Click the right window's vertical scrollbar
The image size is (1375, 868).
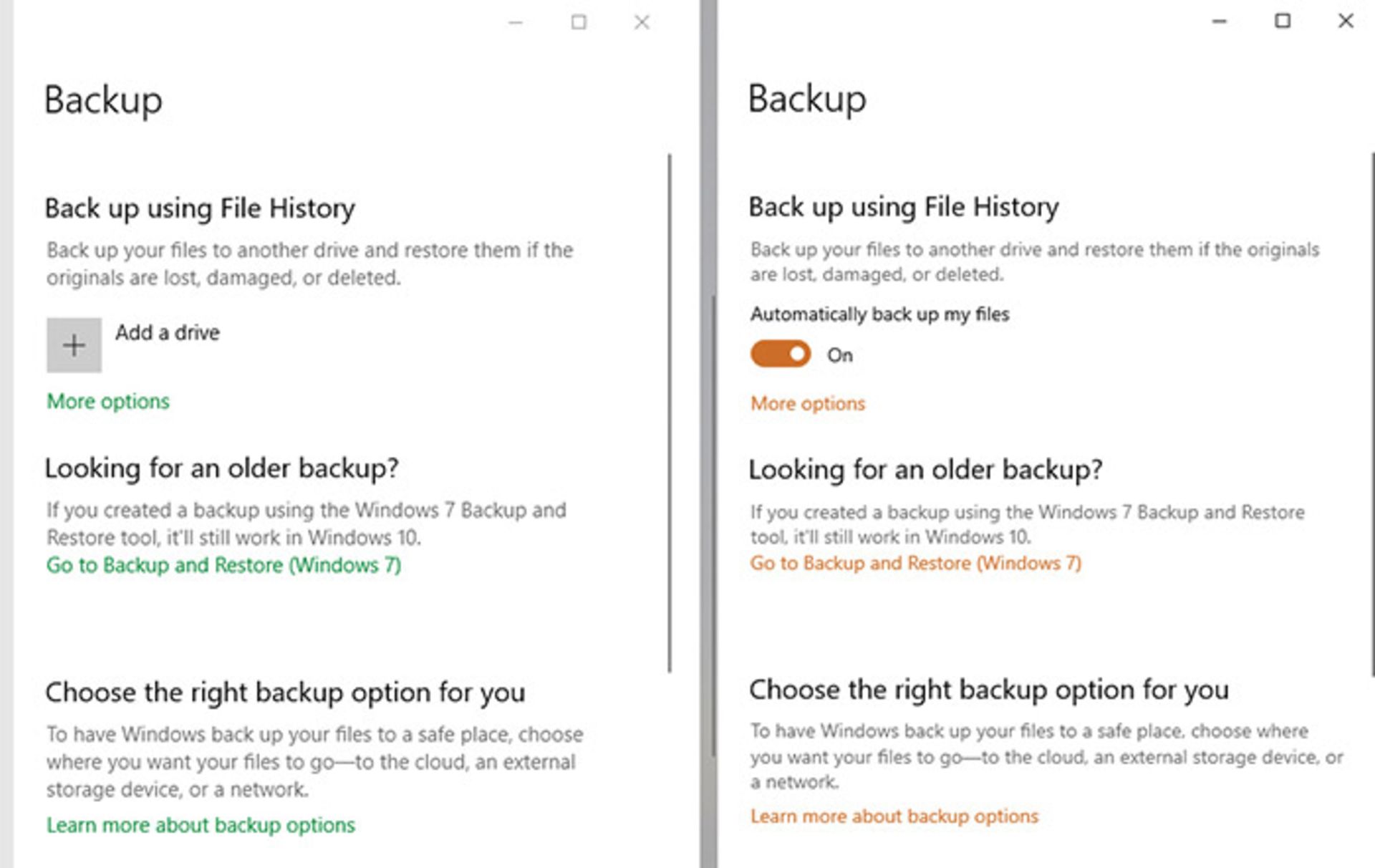coord(1372,413)
